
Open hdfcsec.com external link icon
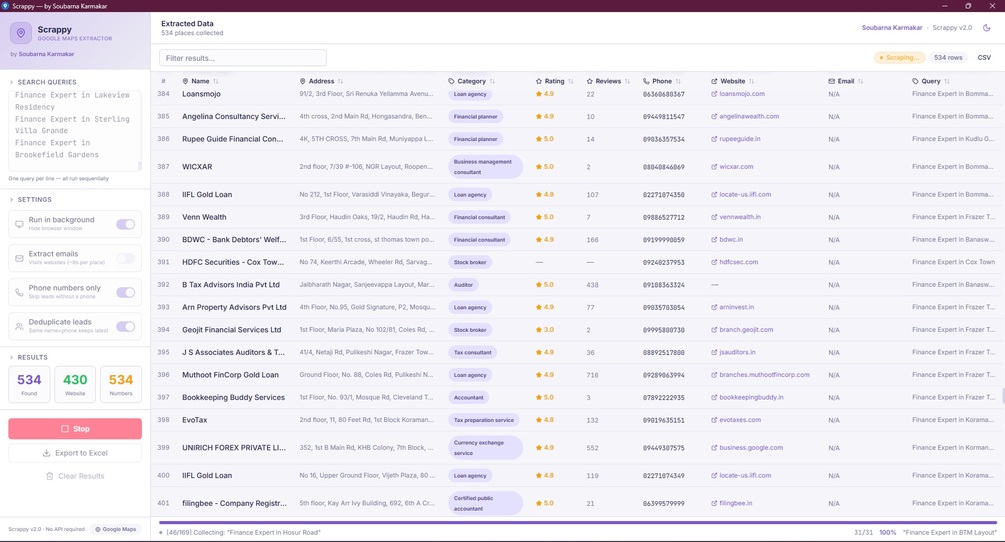click(x=714, y=262)
